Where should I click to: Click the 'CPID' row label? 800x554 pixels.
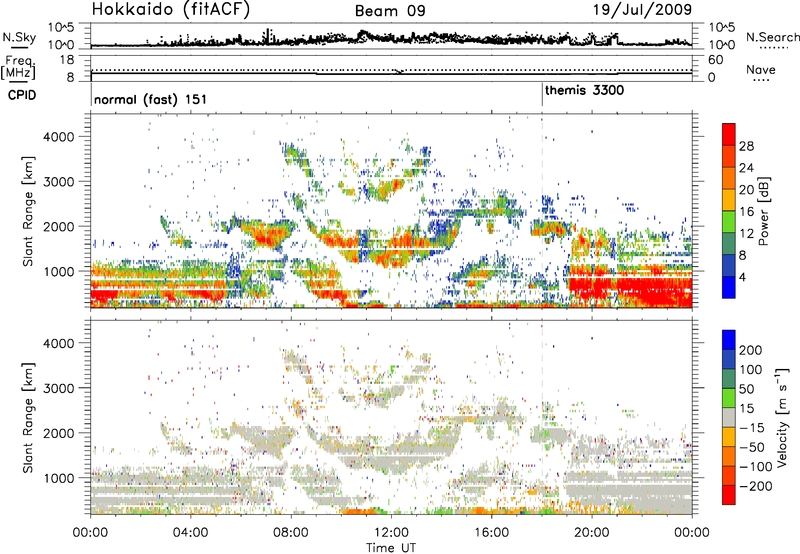[22, 95]
